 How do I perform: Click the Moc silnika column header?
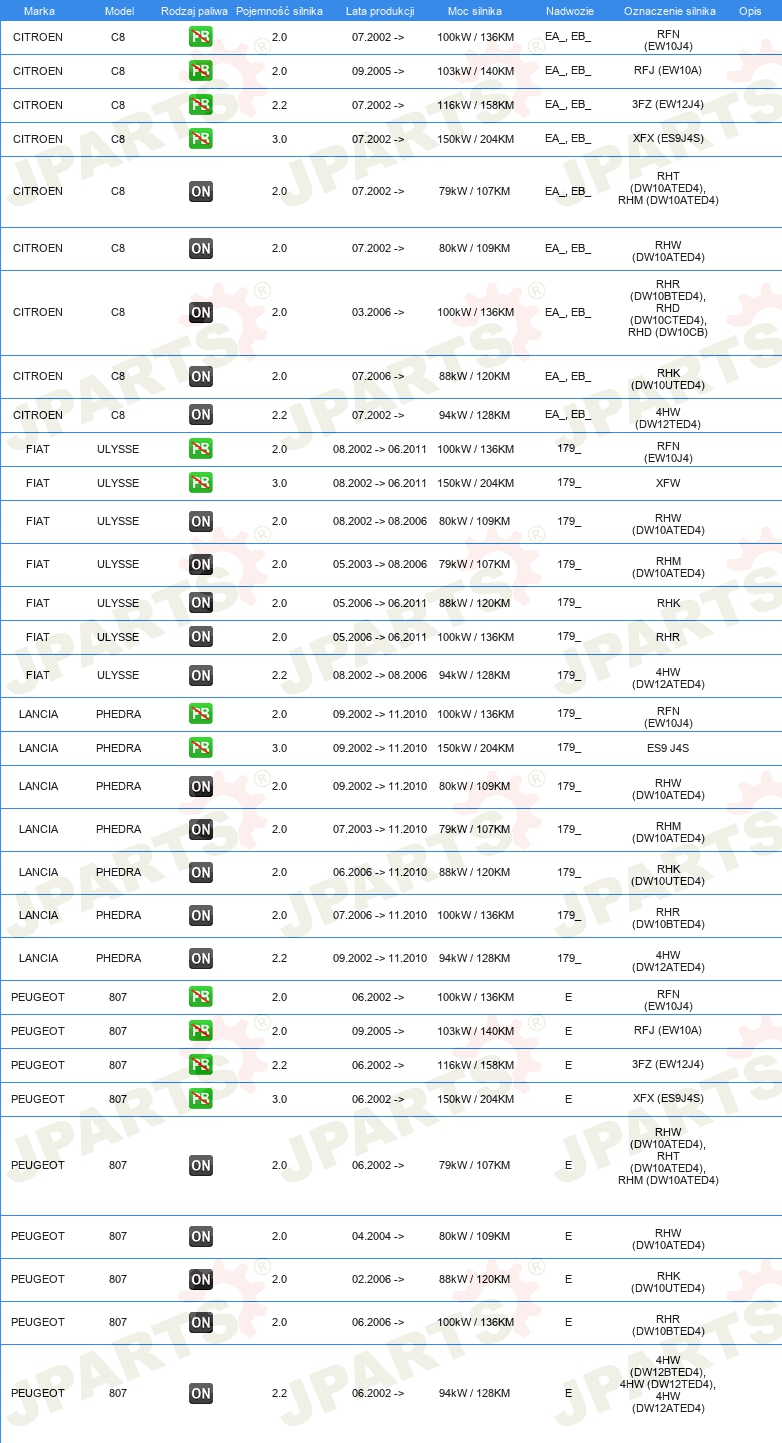click(476, 11)
